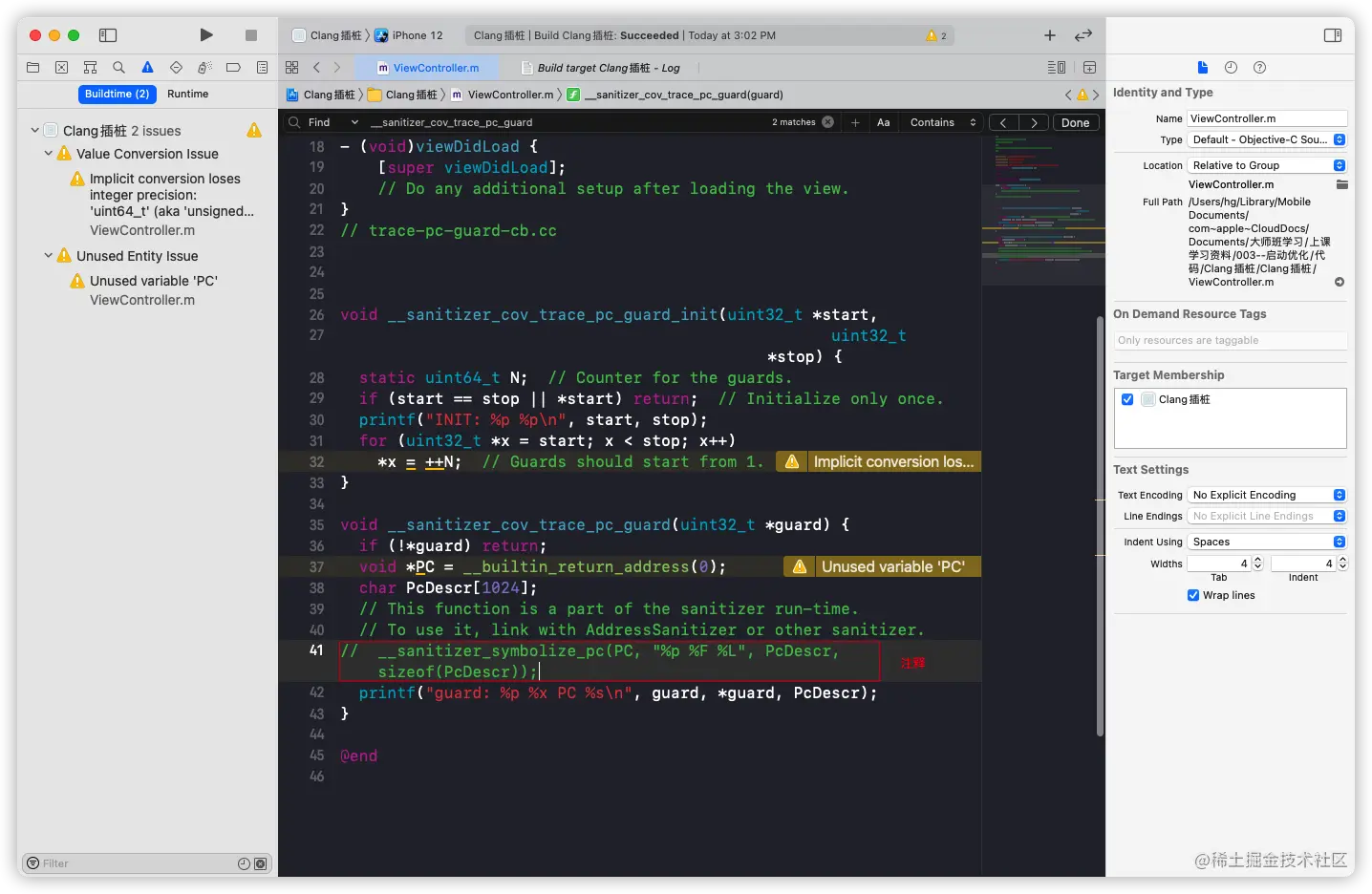This screenshot has width=1372, height=894.
Task: Open the Breakpoint navigator
Action: click(233, 68)
